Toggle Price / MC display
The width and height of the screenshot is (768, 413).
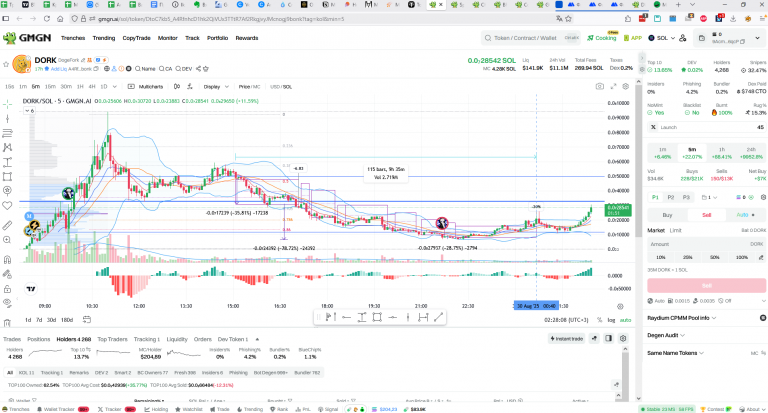(249, 87)
